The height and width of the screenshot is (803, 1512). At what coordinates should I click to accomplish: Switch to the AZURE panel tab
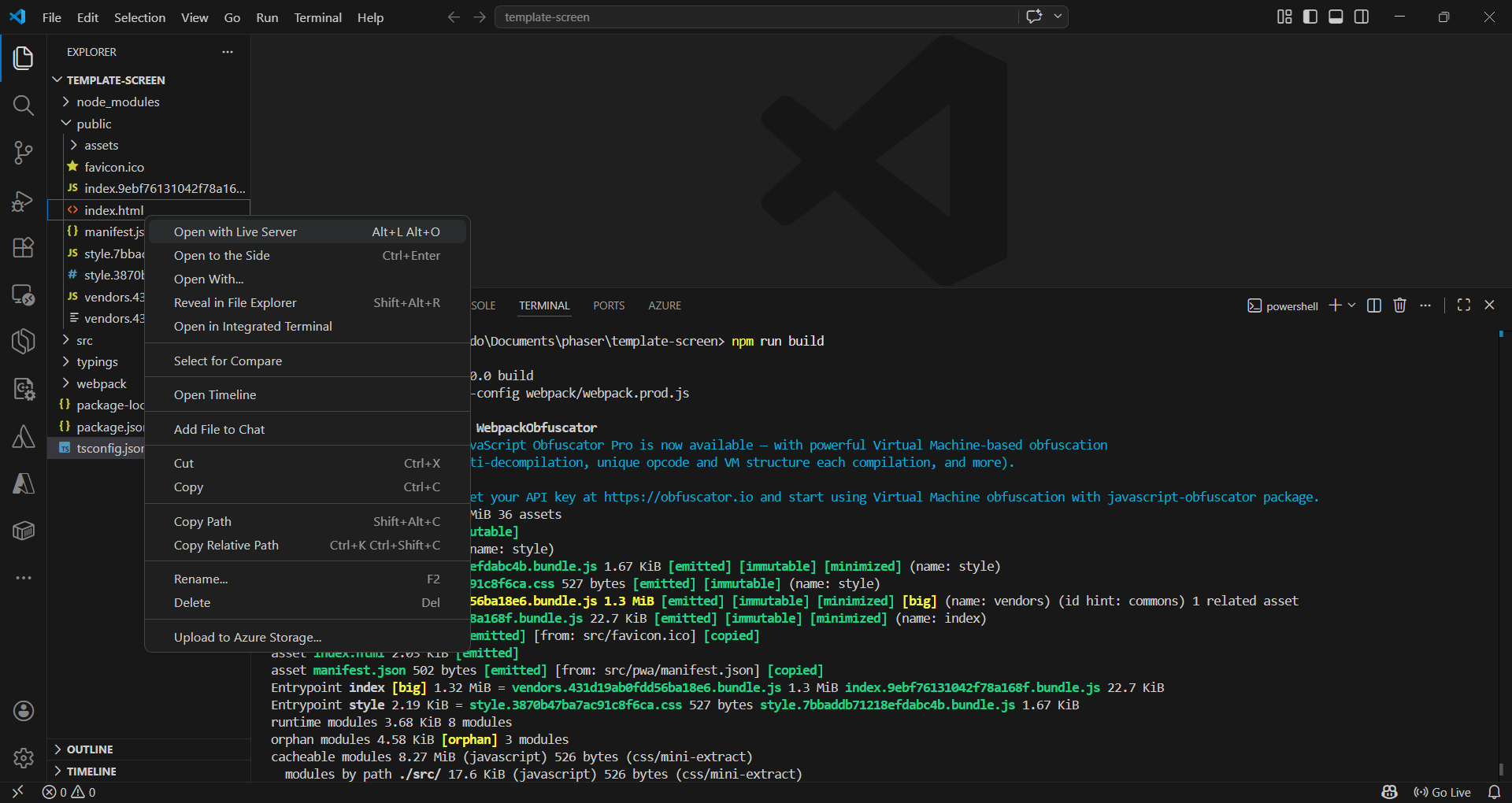[665, 305]
